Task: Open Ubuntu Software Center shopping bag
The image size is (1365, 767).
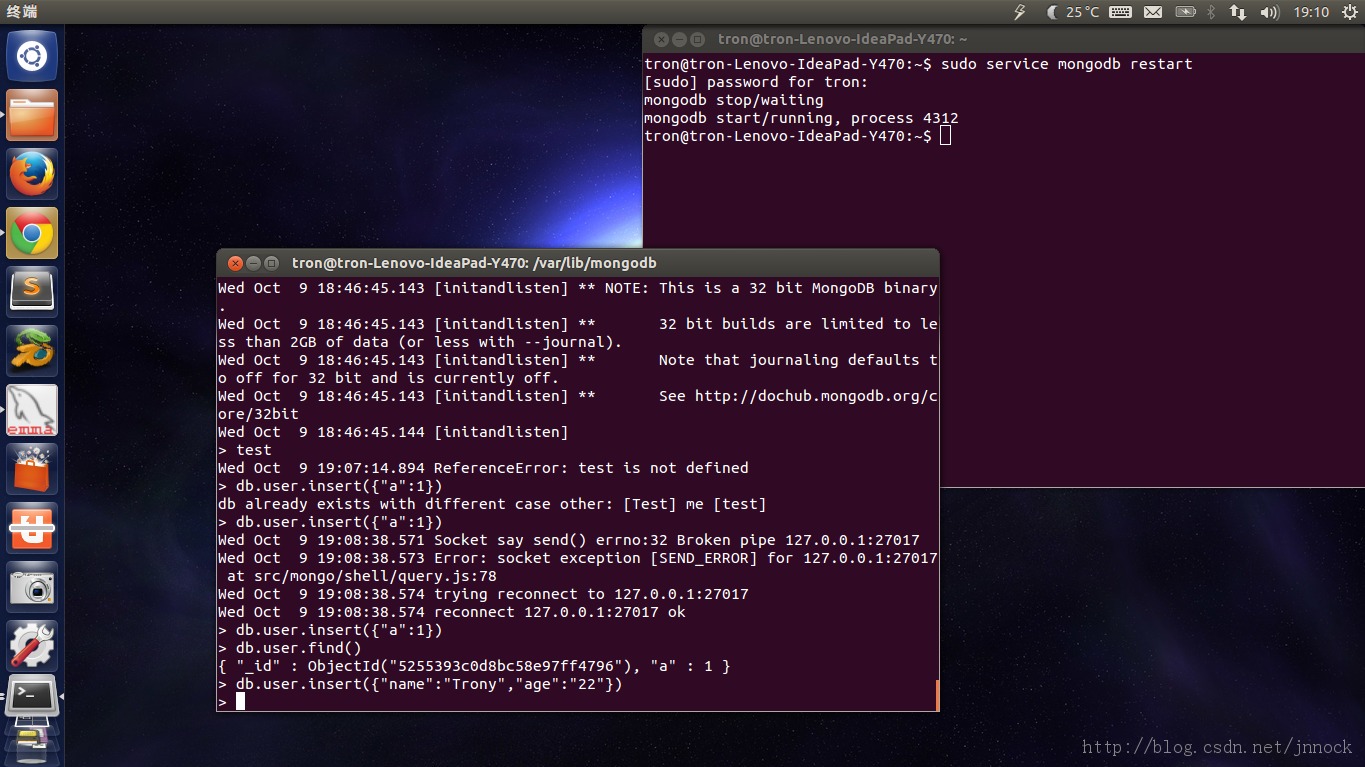Action: [x=32, y=469]
